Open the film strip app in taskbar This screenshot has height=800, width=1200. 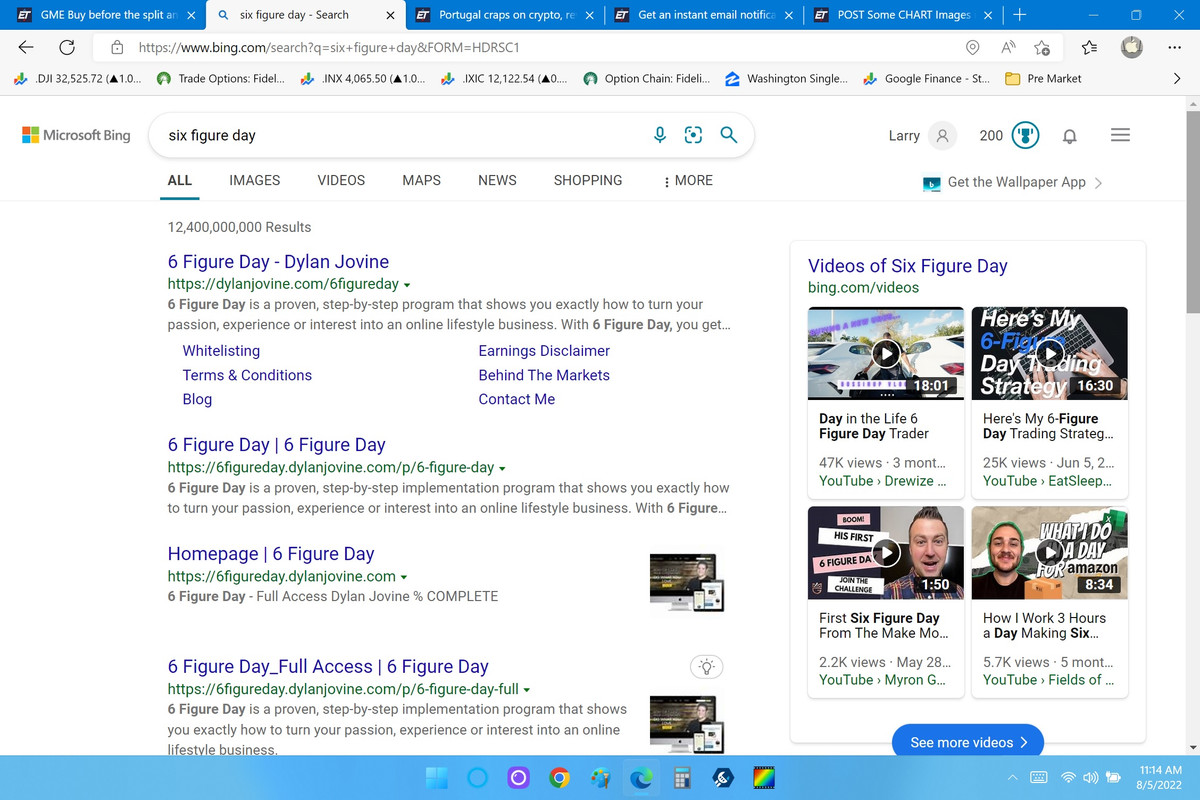pos(764,777)
